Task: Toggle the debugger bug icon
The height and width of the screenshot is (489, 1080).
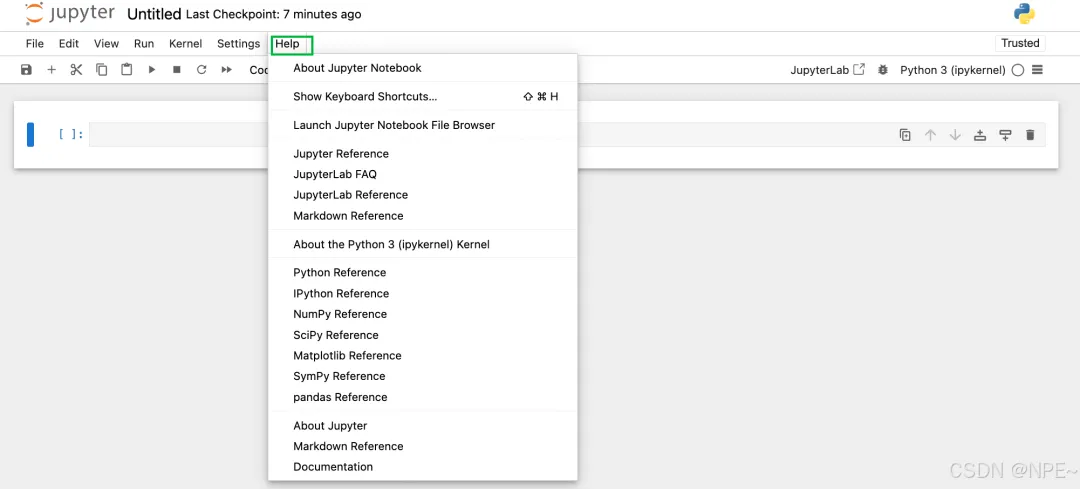Action: click(x=883, y=70)
